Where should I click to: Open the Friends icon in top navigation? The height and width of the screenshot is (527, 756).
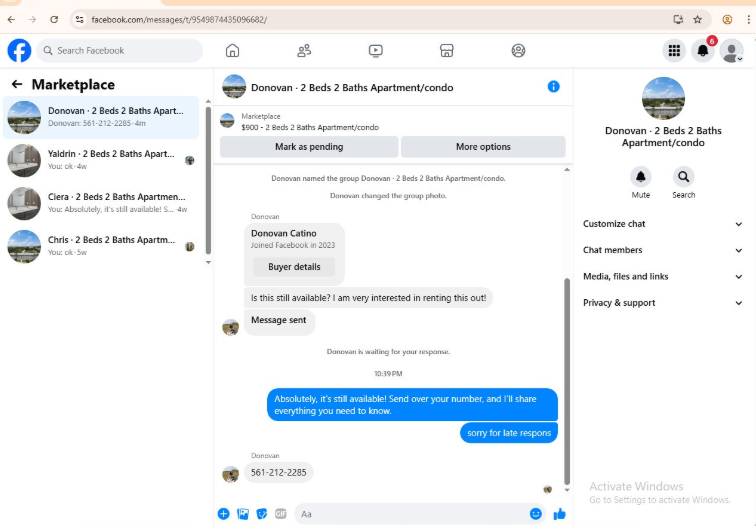[304, 51]
